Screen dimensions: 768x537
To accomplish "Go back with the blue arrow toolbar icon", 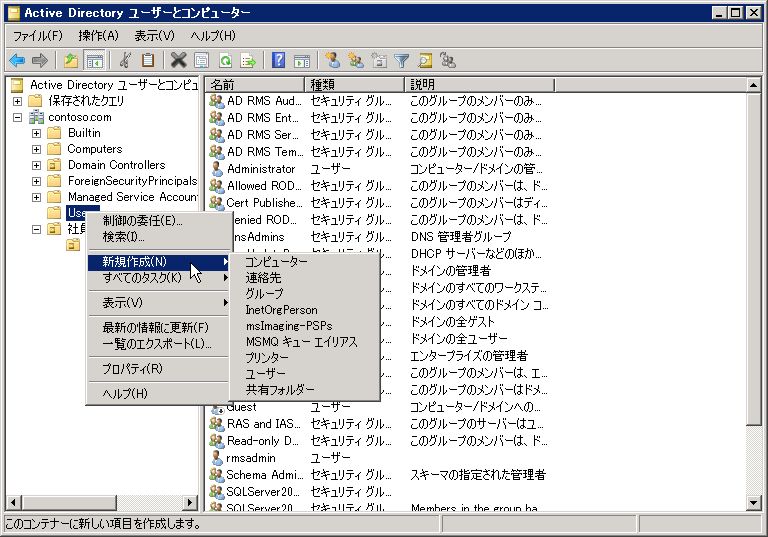I will pos(17,61).
